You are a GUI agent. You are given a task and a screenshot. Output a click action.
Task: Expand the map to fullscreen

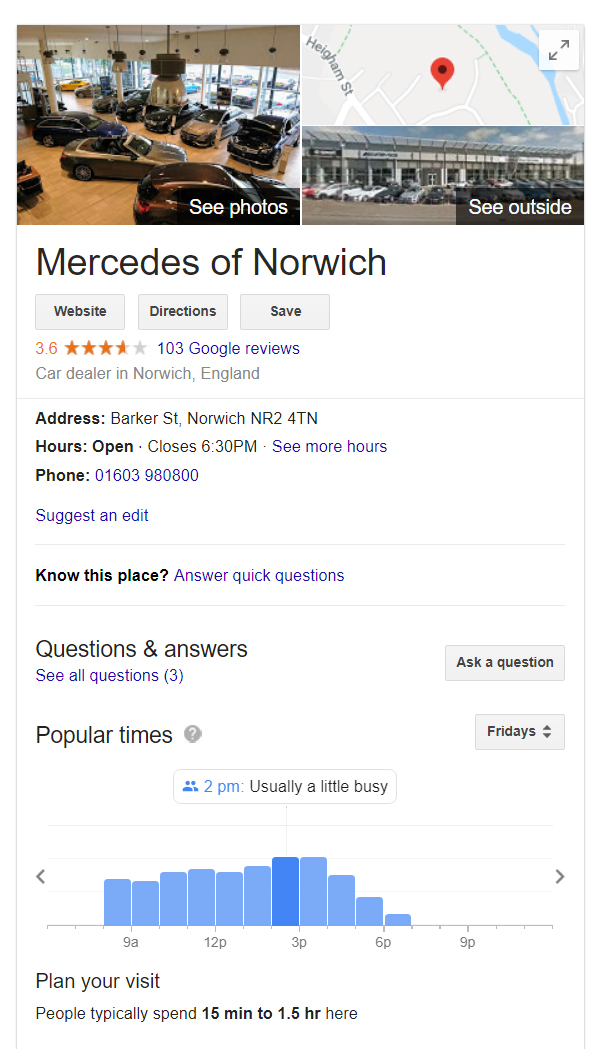coord(558,49)
